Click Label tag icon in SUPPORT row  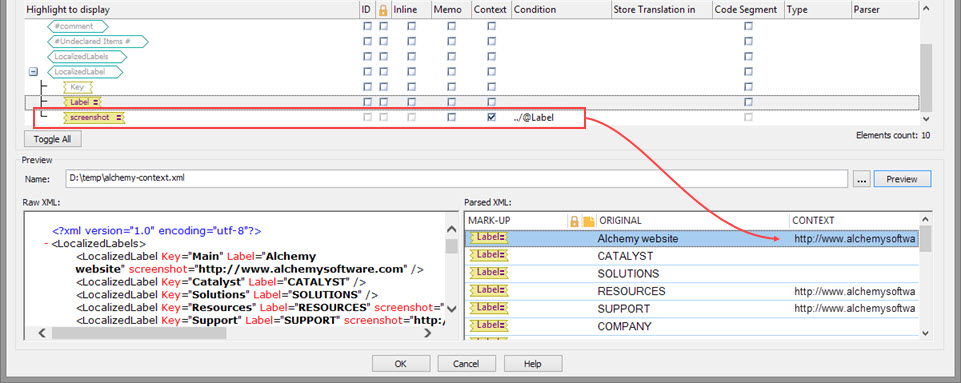[489, 308]
